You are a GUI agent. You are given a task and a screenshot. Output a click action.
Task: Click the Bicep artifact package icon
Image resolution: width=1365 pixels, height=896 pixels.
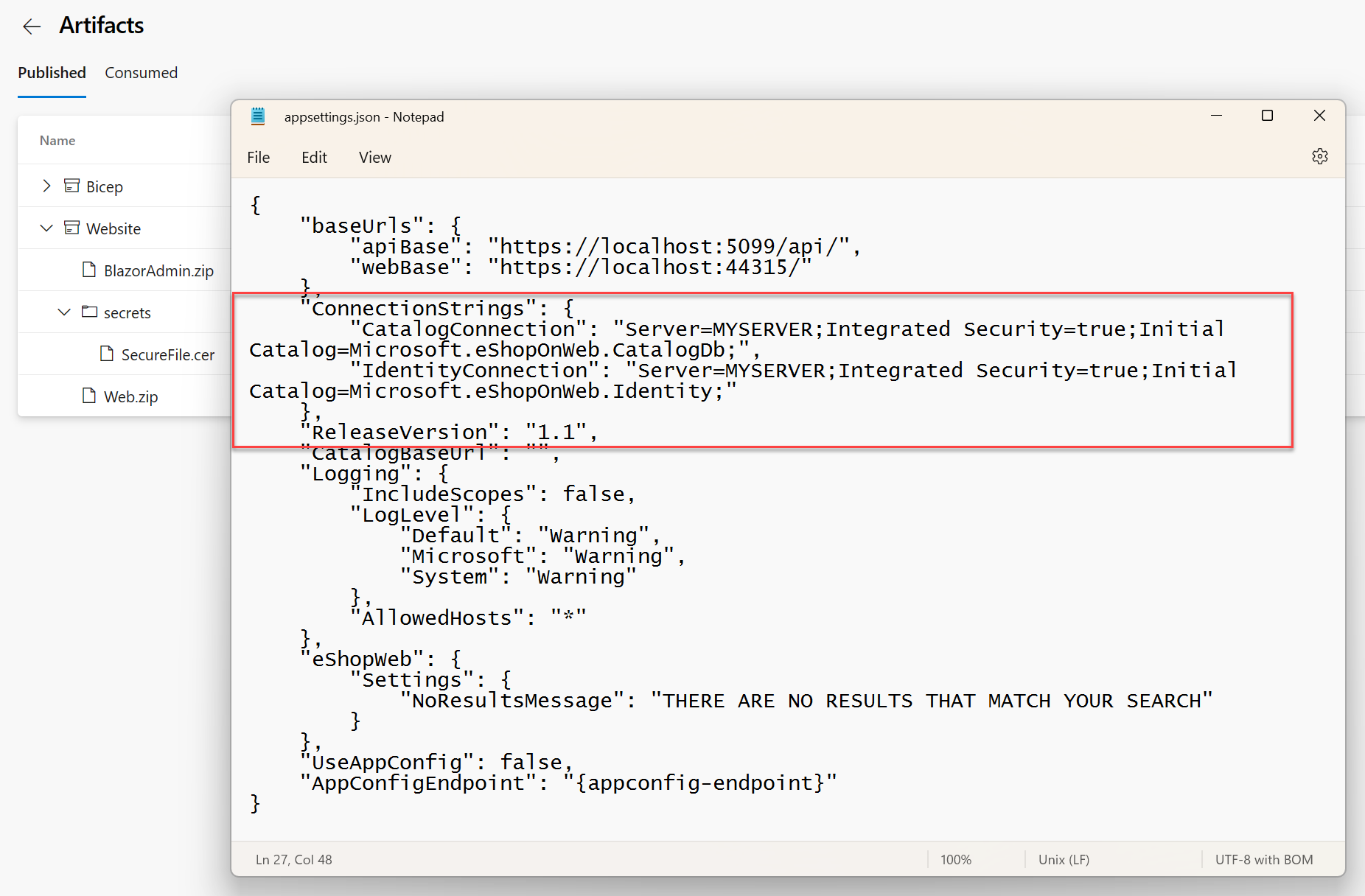point(71,186)
